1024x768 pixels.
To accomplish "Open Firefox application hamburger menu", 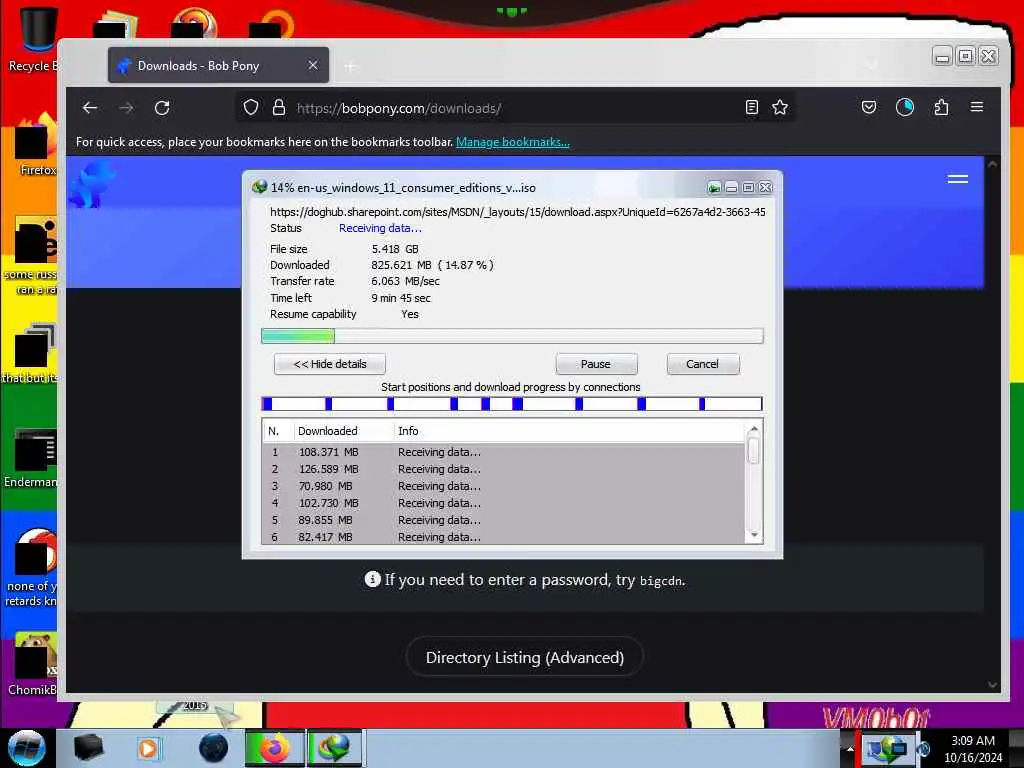I will pyautogui.click(x=977, y=107).
